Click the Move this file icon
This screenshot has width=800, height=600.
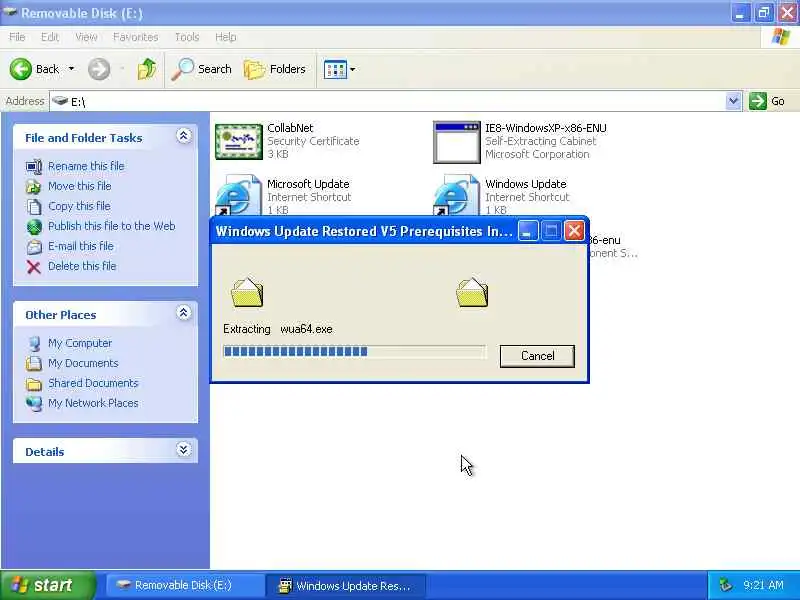click(x=34, y=187)
